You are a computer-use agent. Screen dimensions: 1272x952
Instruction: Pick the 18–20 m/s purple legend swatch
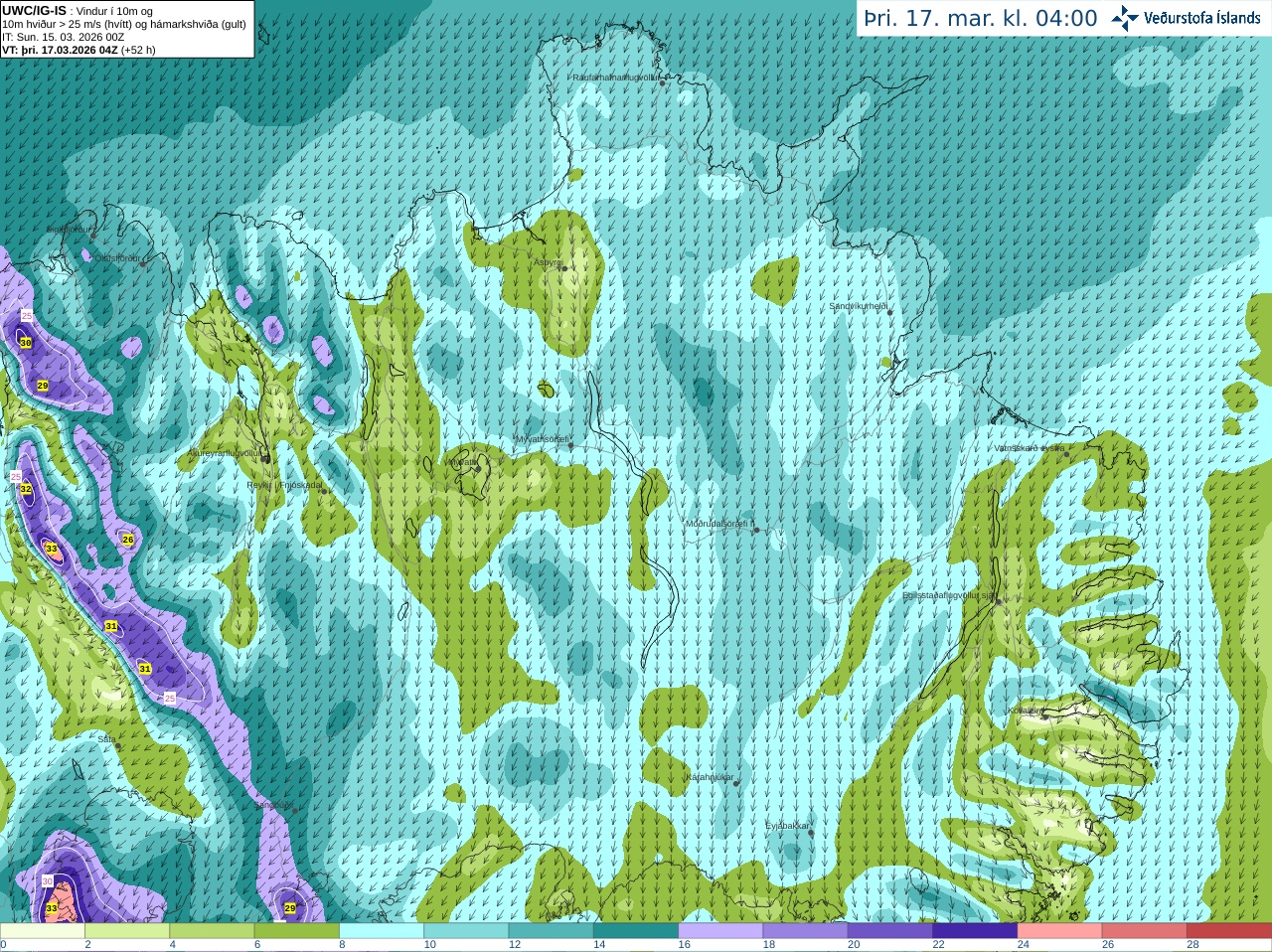[805, 931]
